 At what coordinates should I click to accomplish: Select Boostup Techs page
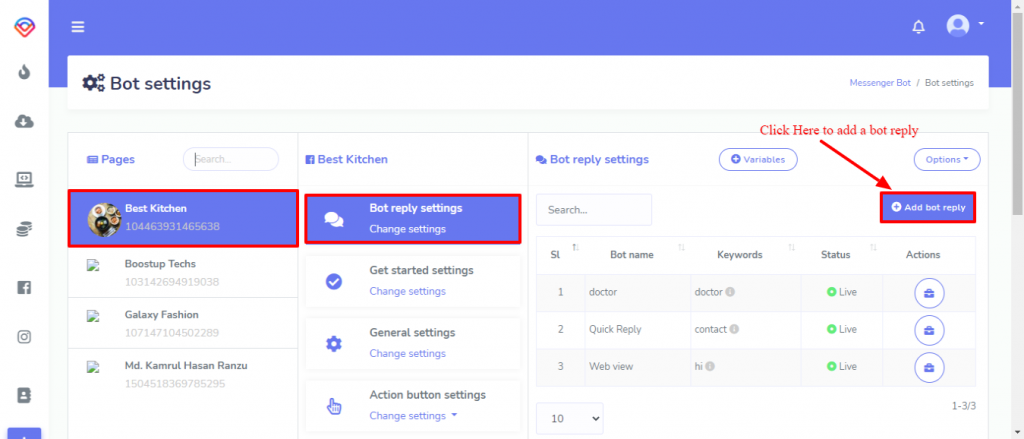point(183,273)
